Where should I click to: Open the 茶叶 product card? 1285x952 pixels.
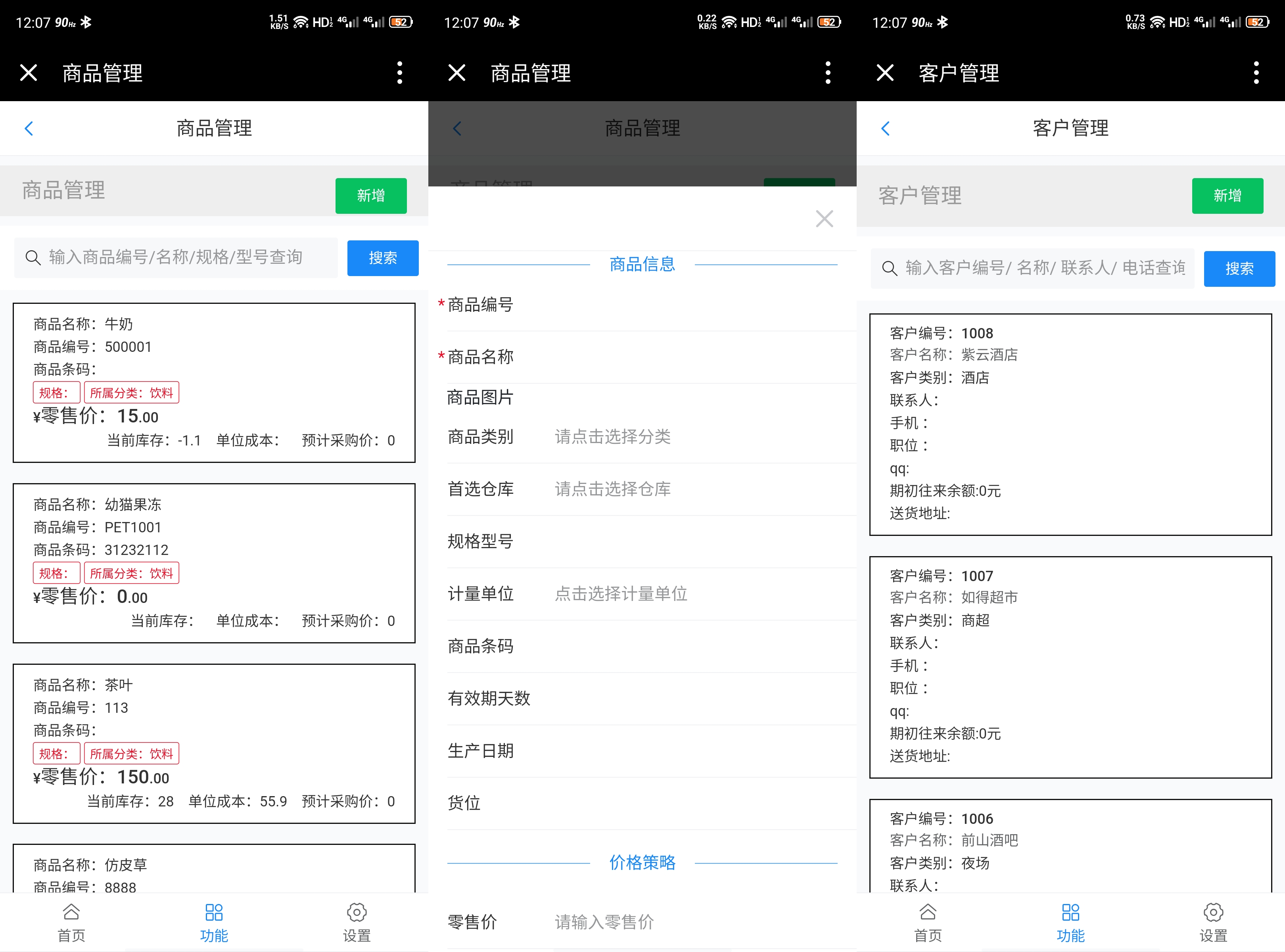[214, 743]
